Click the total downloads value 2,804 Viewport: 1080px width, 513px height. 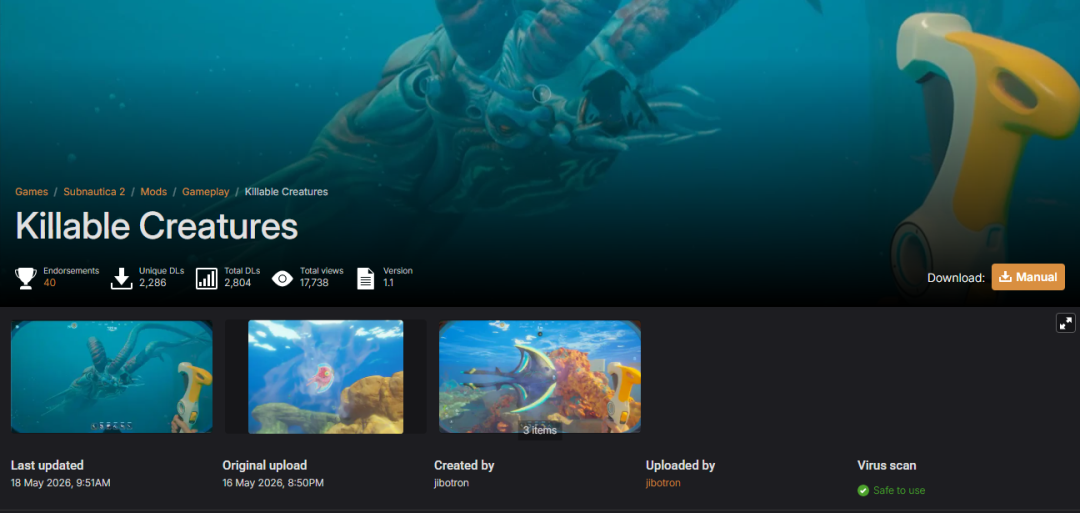point(238,282)
